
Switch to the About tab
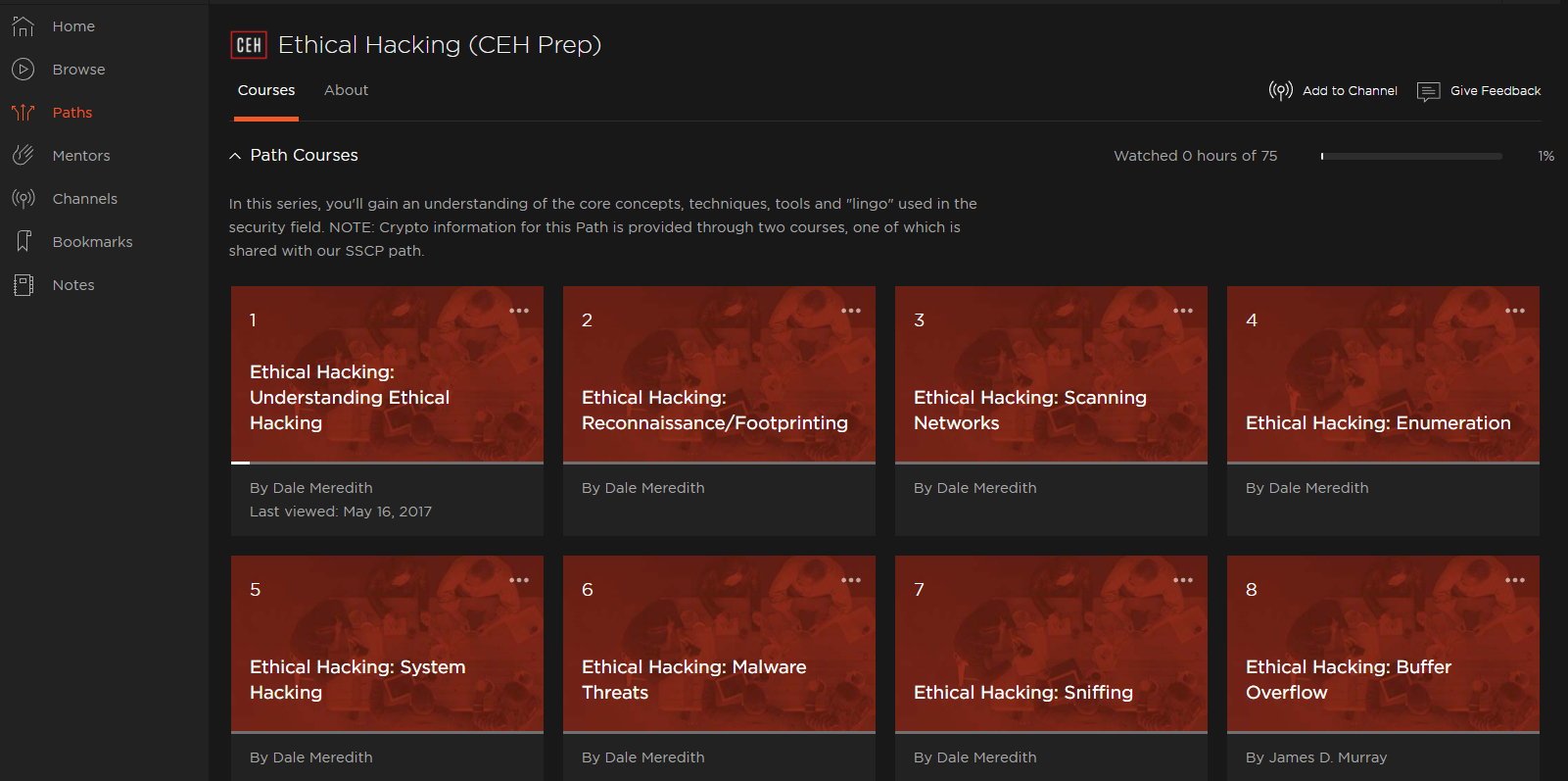(346, 90)
